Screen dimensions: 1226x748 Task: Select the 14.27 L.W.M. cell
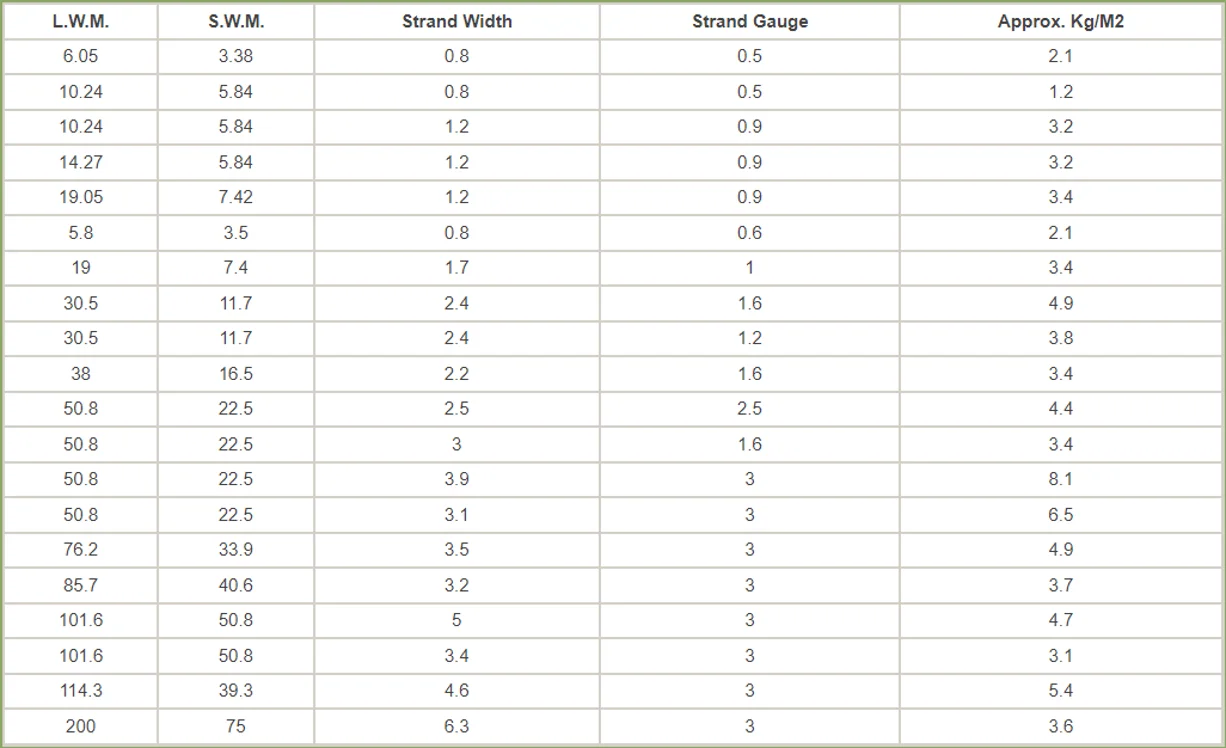click(x=80, y=162)
